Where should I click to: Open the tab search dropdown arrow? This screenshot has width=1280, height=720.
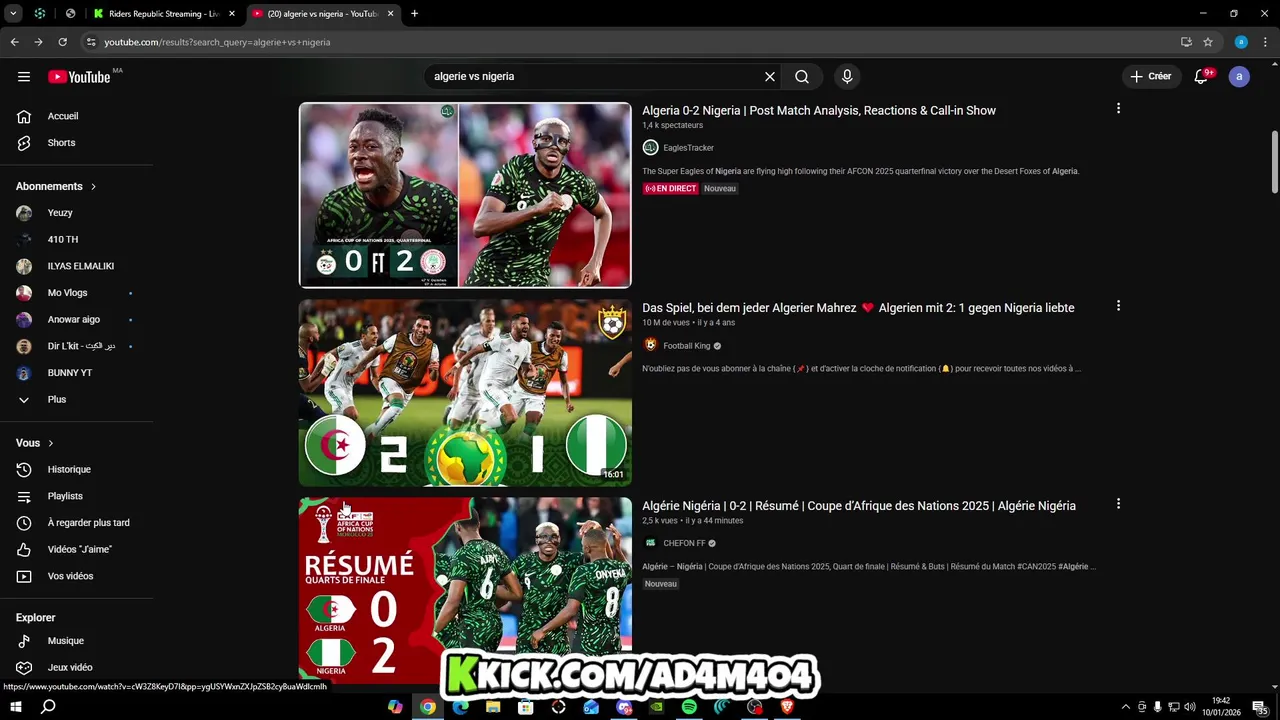point(13,14)
